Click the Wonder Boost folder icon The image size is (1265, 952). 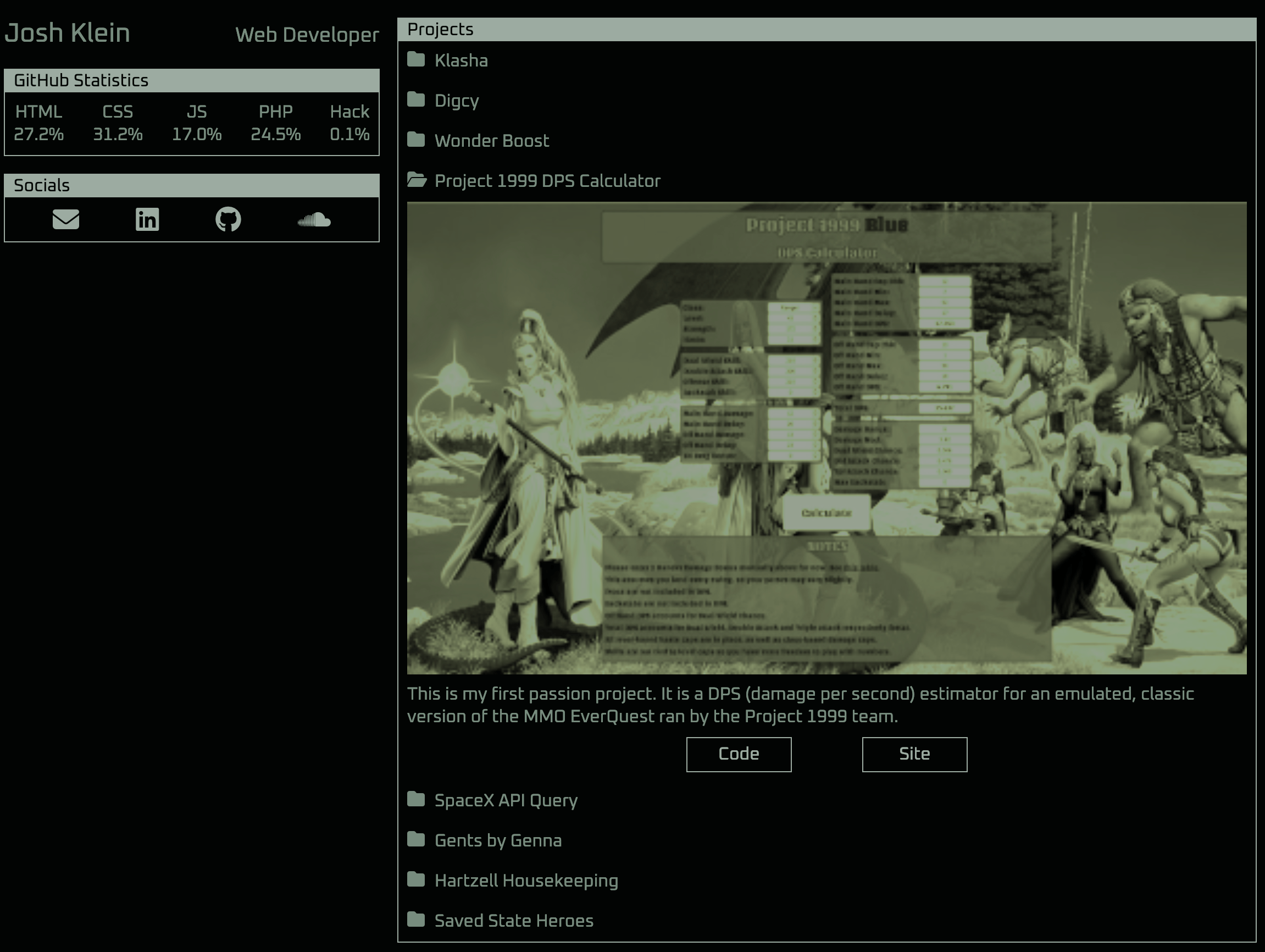[x=416, y=140]
